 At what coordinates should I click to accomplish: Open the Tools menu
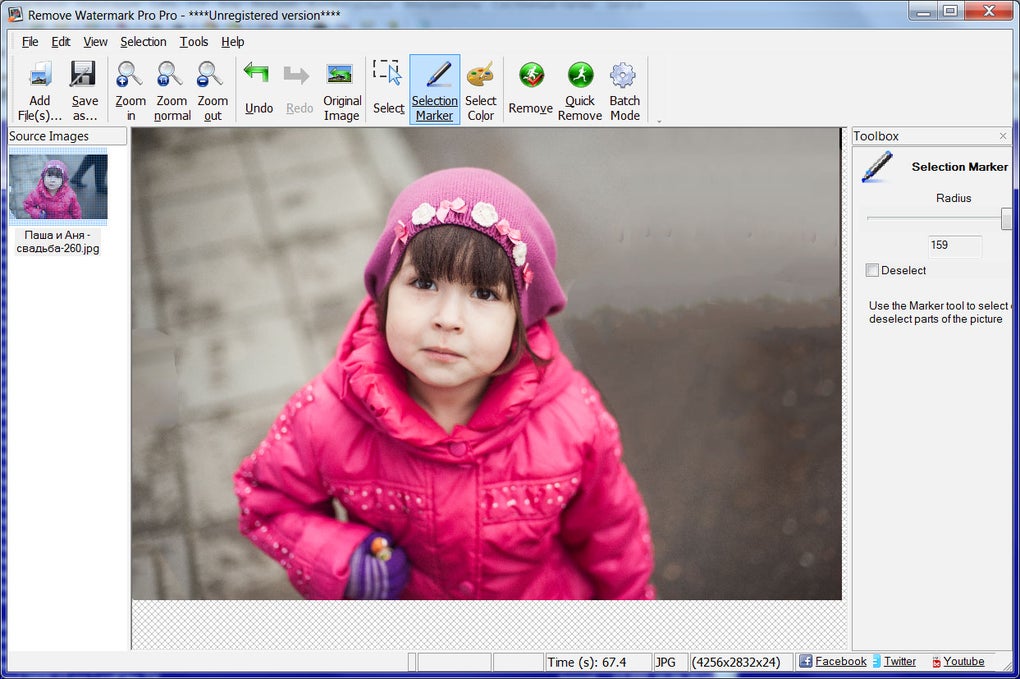coord(194,42)
